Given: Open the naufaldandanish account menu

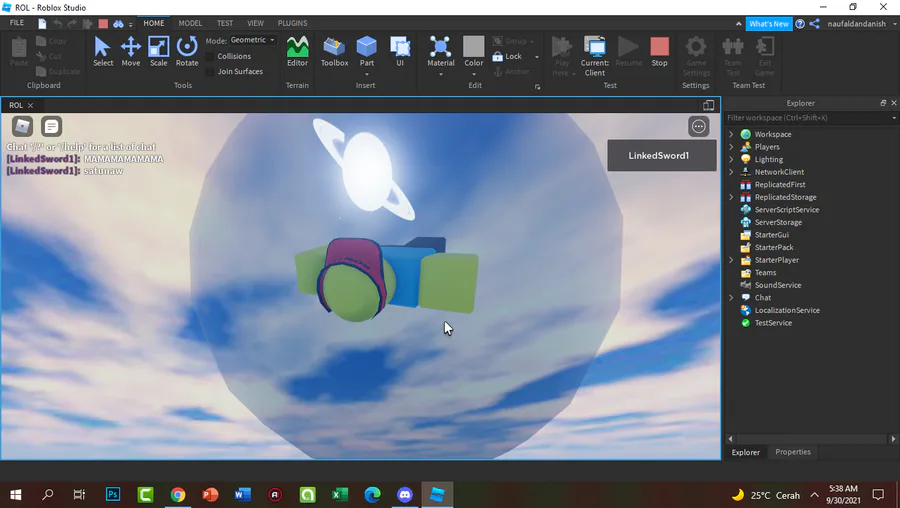Looking at the screenshot, I should tap(861, 24).
